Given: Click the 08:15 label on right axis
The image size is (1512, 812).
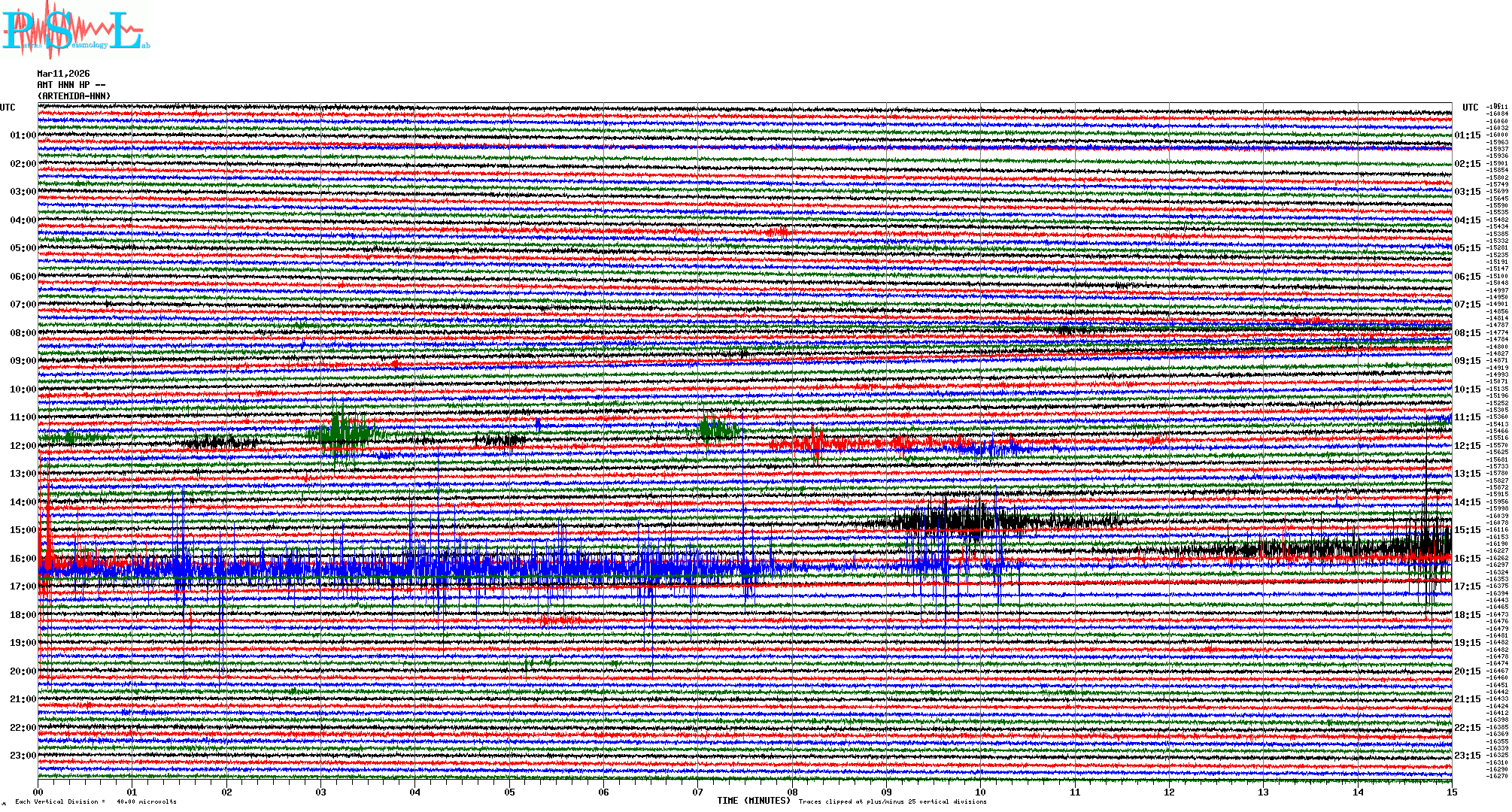Looking at the screenshot, I should (1467, 333).
